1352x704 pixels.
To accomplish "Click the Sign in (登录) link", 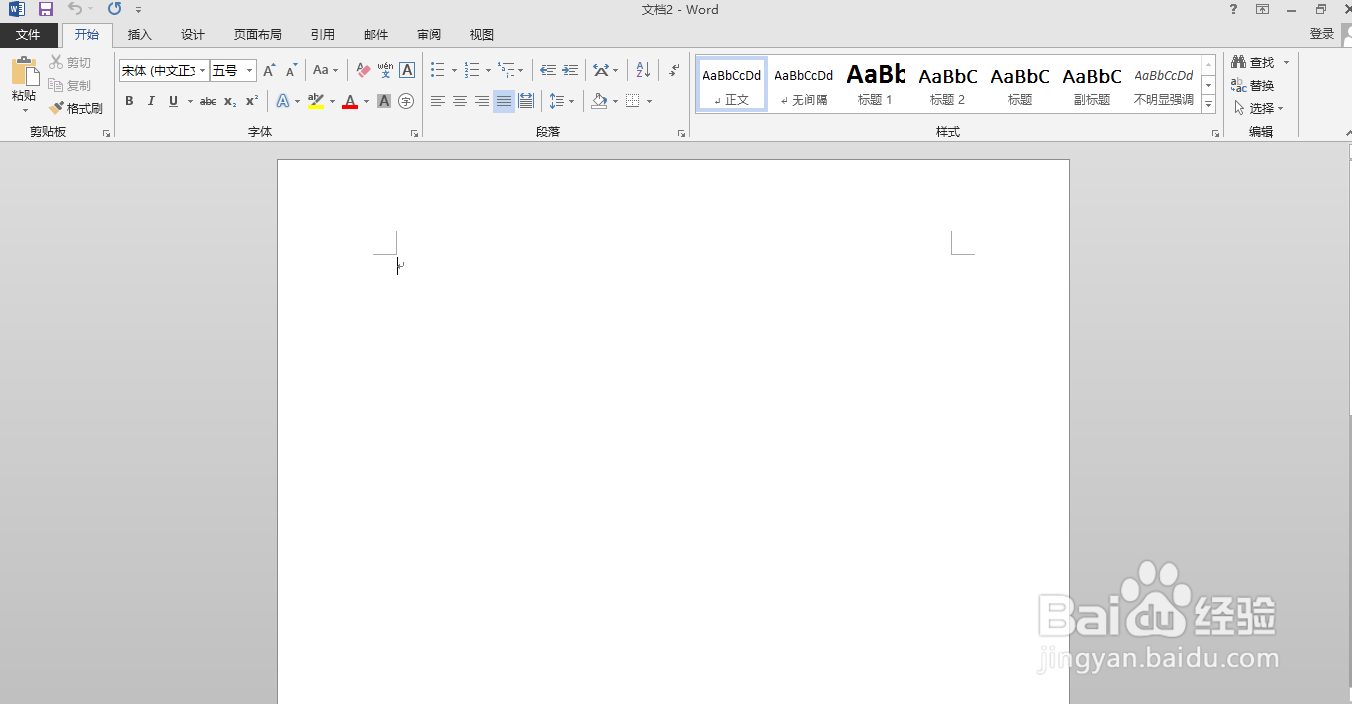I will [x=1322, y=34].
